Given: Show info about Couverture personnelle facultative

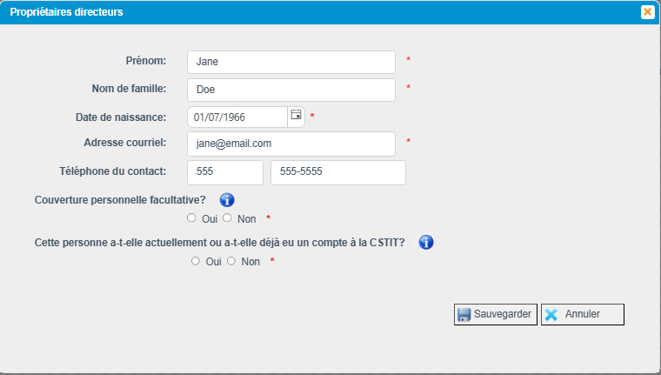Looking at the screenshot, I should coord(227,200).
